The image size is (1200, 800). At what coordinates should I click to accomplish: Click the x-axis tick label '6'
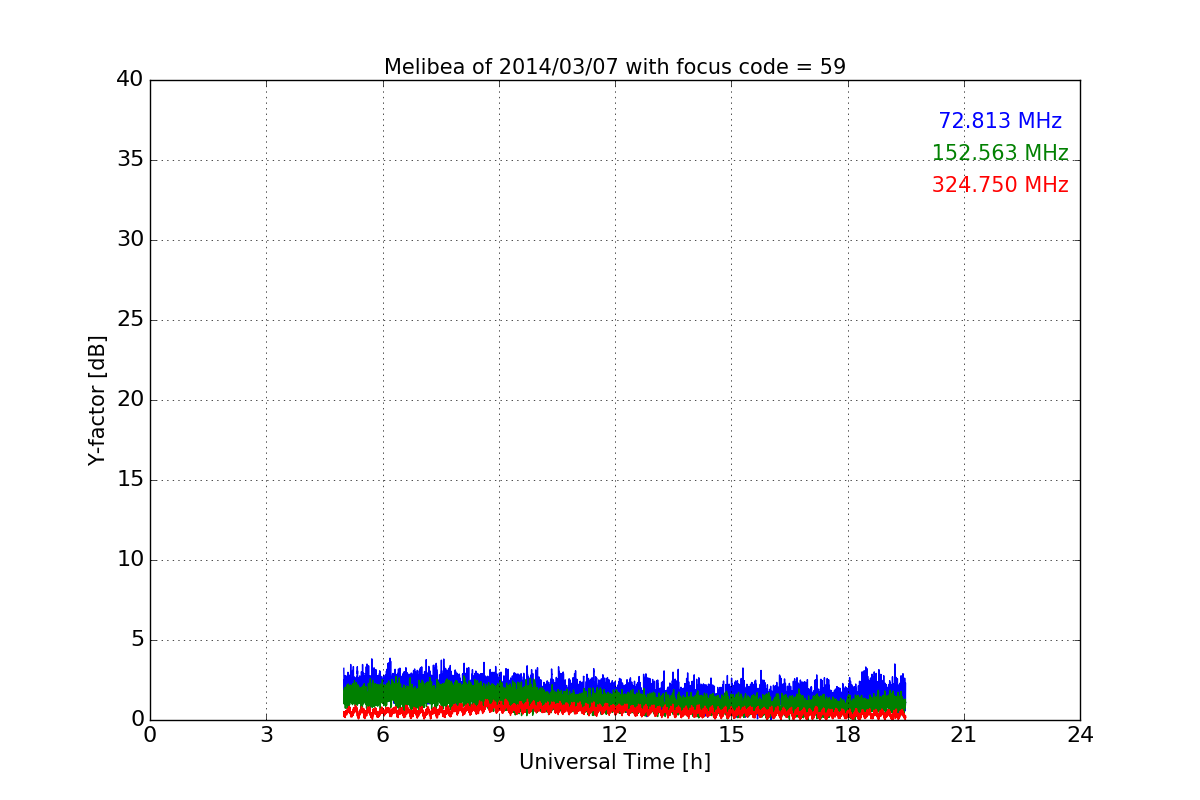[382, 734]
